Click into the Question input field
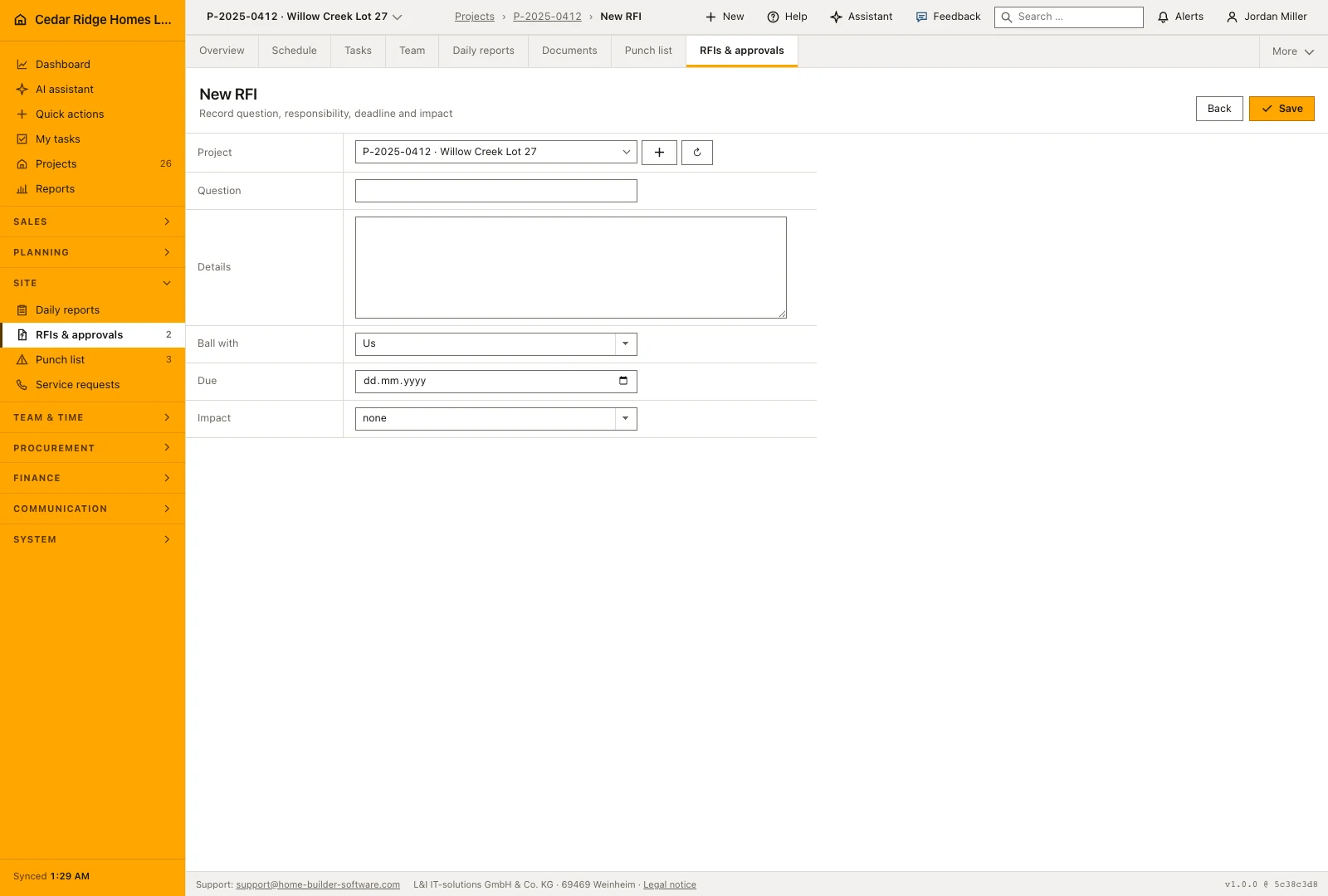 [496, 191]
